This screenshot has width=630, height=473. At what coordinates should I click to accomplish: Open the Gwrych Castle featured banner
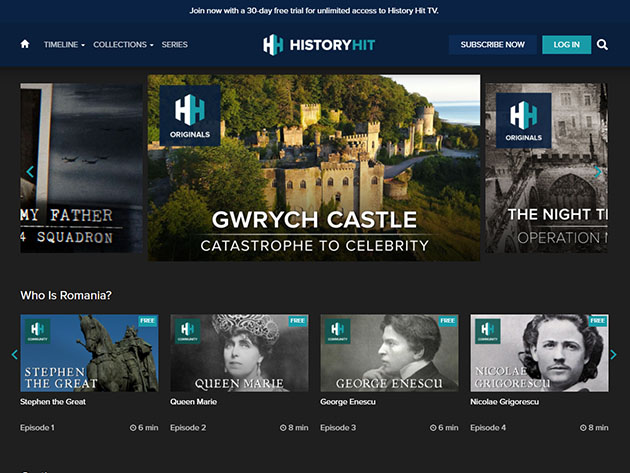(x=314, y=168)
